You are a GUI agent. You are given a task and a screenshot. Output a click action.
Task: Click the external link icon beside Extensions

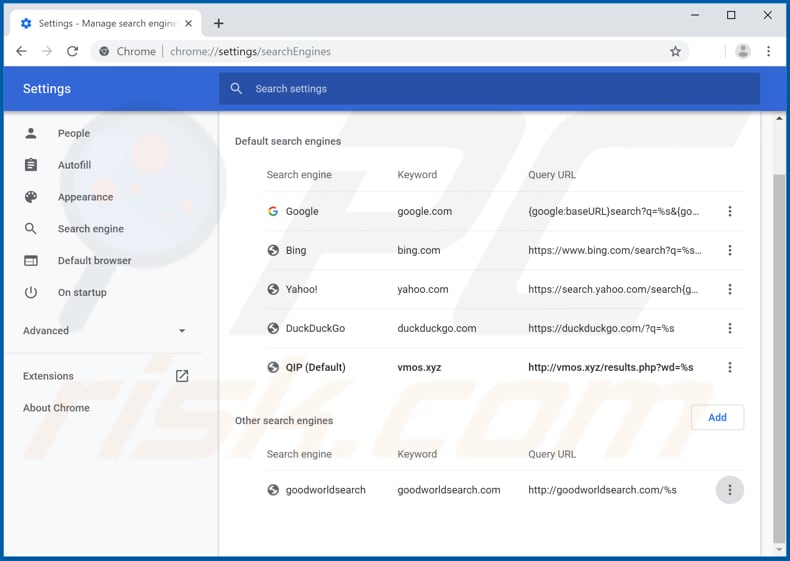(x=182, y=376)
